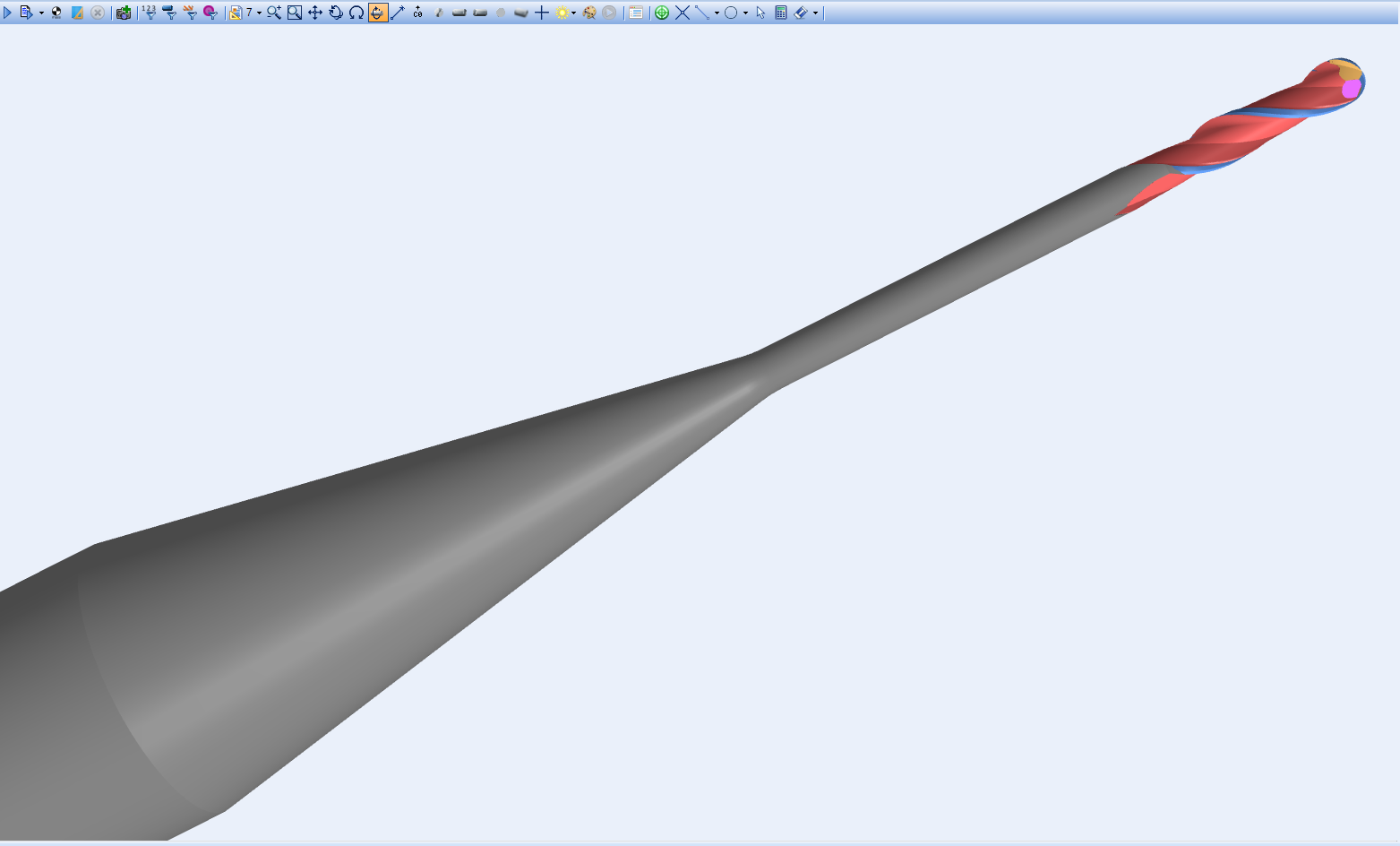1400x846 pixels.
Task: Click the numbered 123 filter icon
Action: click(x=149, y=13)
